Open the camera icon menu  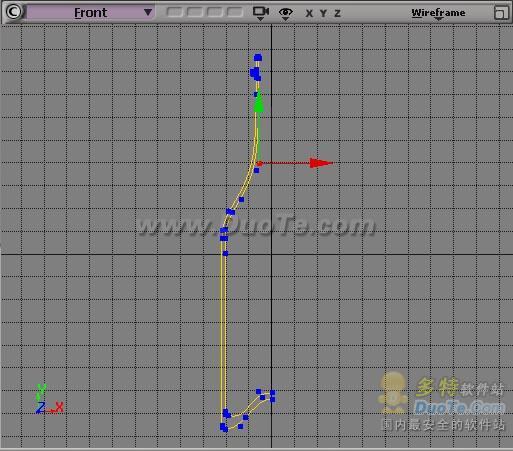coord(261,13)
